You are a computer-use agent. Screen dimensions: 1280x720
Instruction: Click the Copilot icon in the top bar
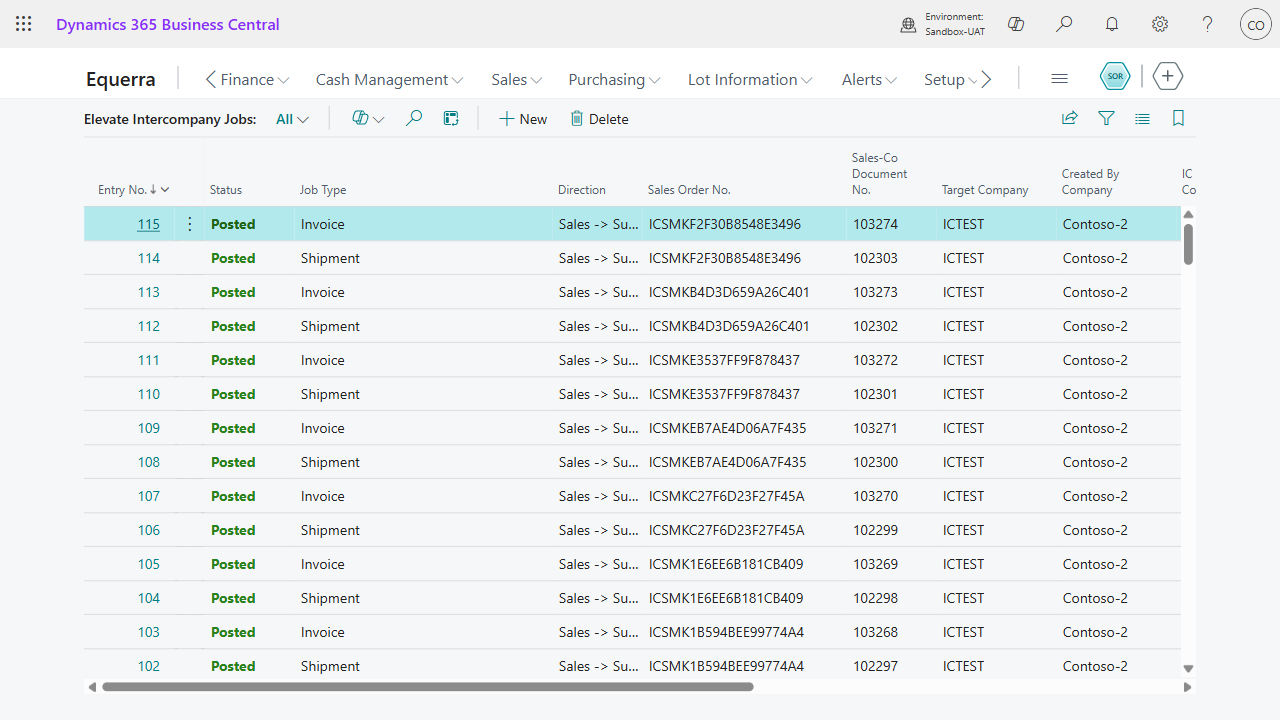[1016, 24]
